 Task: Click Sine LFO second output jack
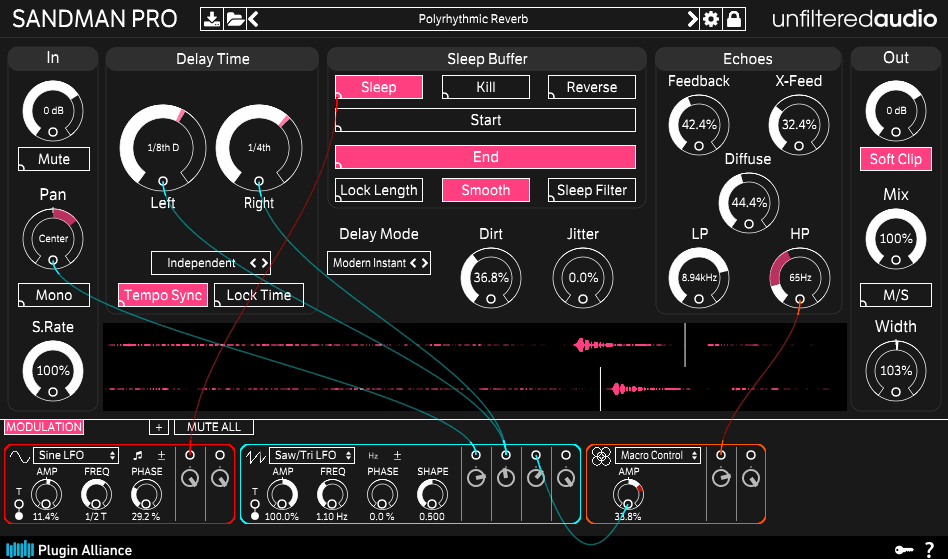(220, 455)
